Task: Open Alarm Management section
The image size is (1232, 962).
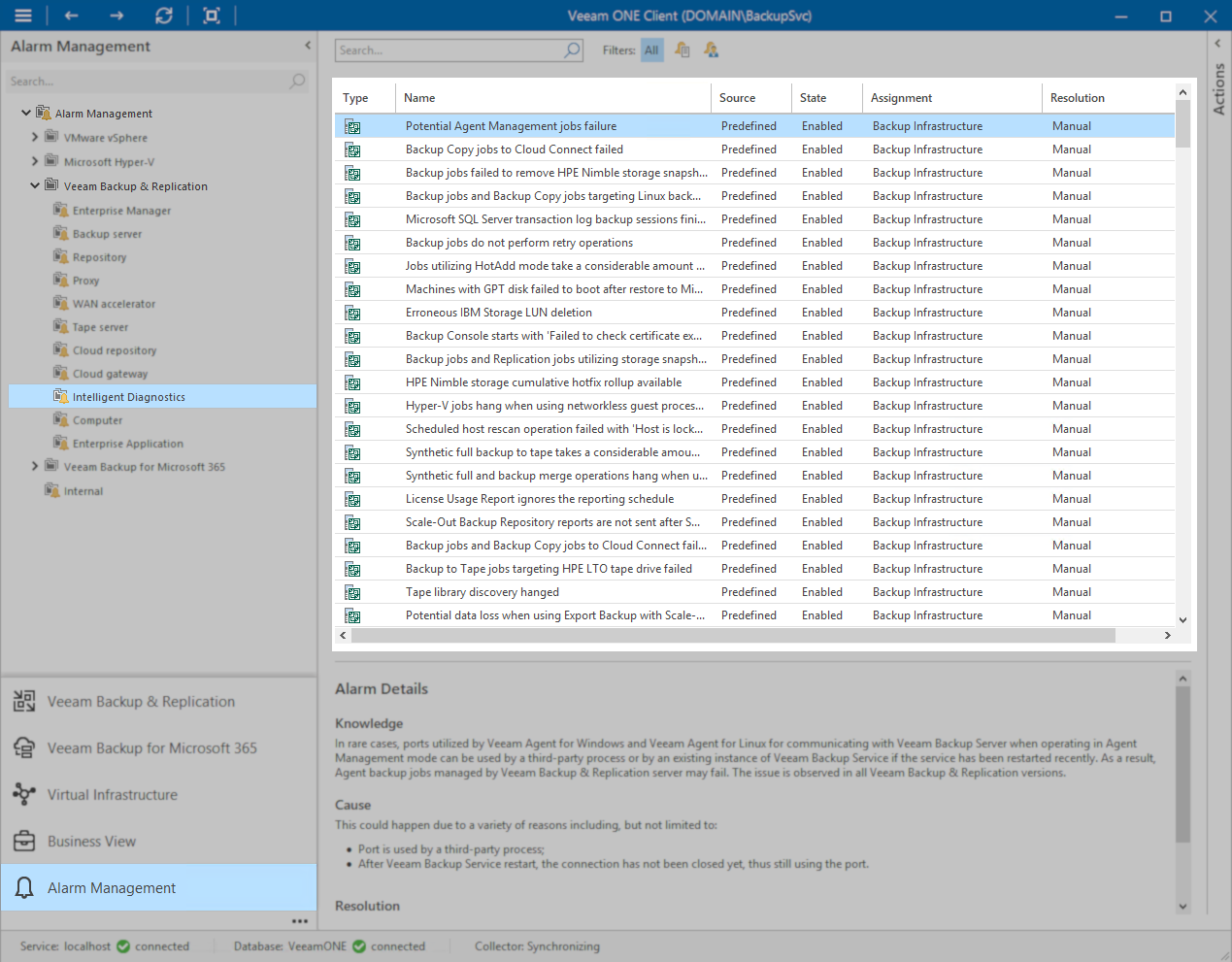Action: [x=159, y=887]
